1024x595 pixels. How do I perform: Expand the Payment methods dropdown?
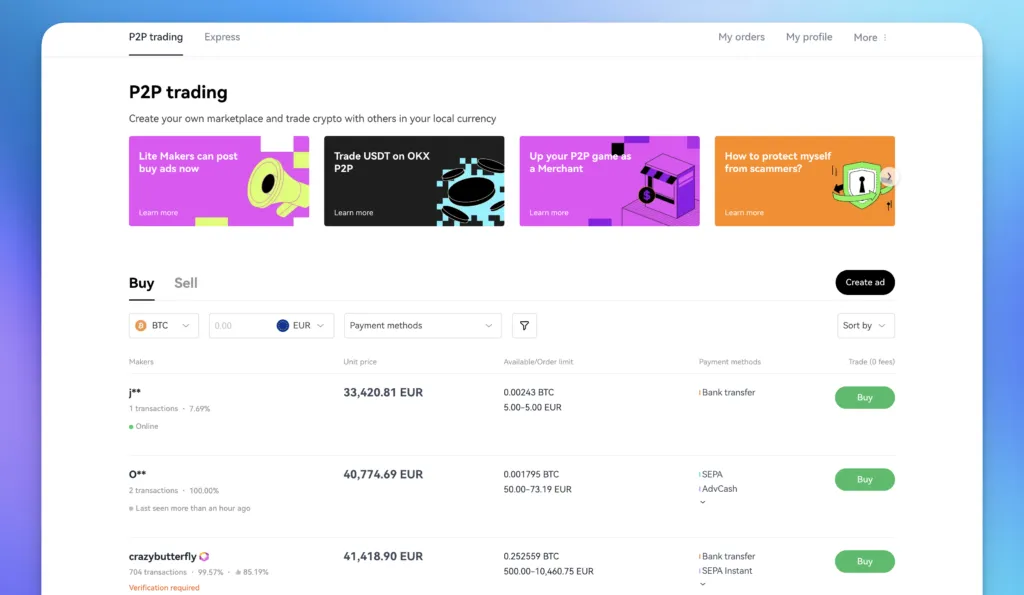(x=422, y=326)
